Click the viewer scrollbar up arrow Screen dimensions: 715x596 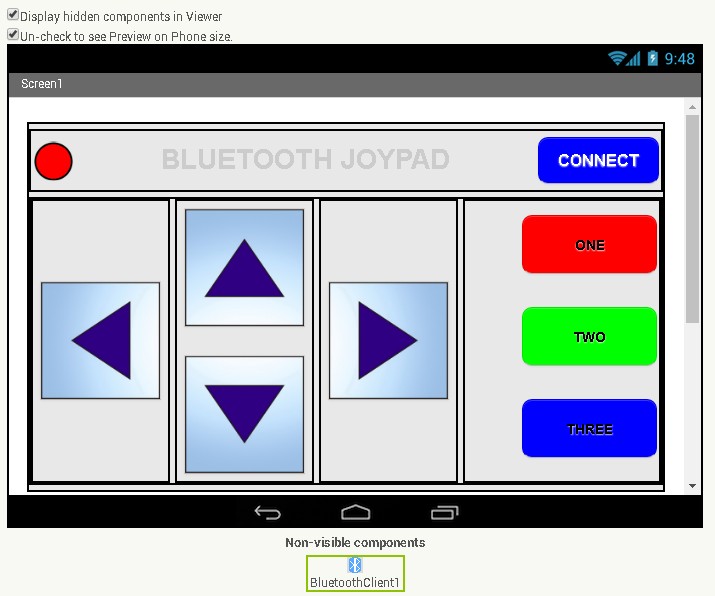(x=692, y=107)
